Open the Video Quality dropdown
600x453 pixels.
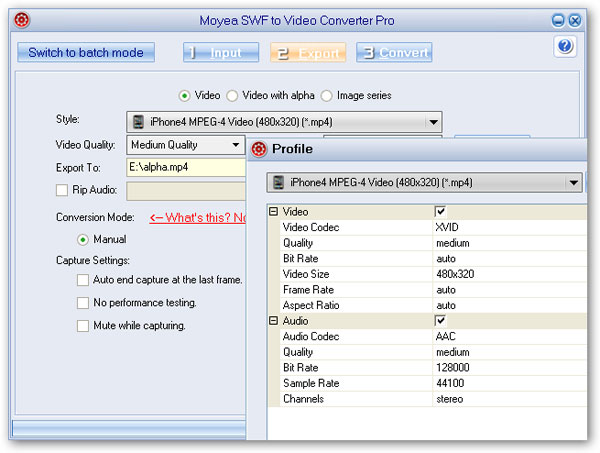point(186,145)
